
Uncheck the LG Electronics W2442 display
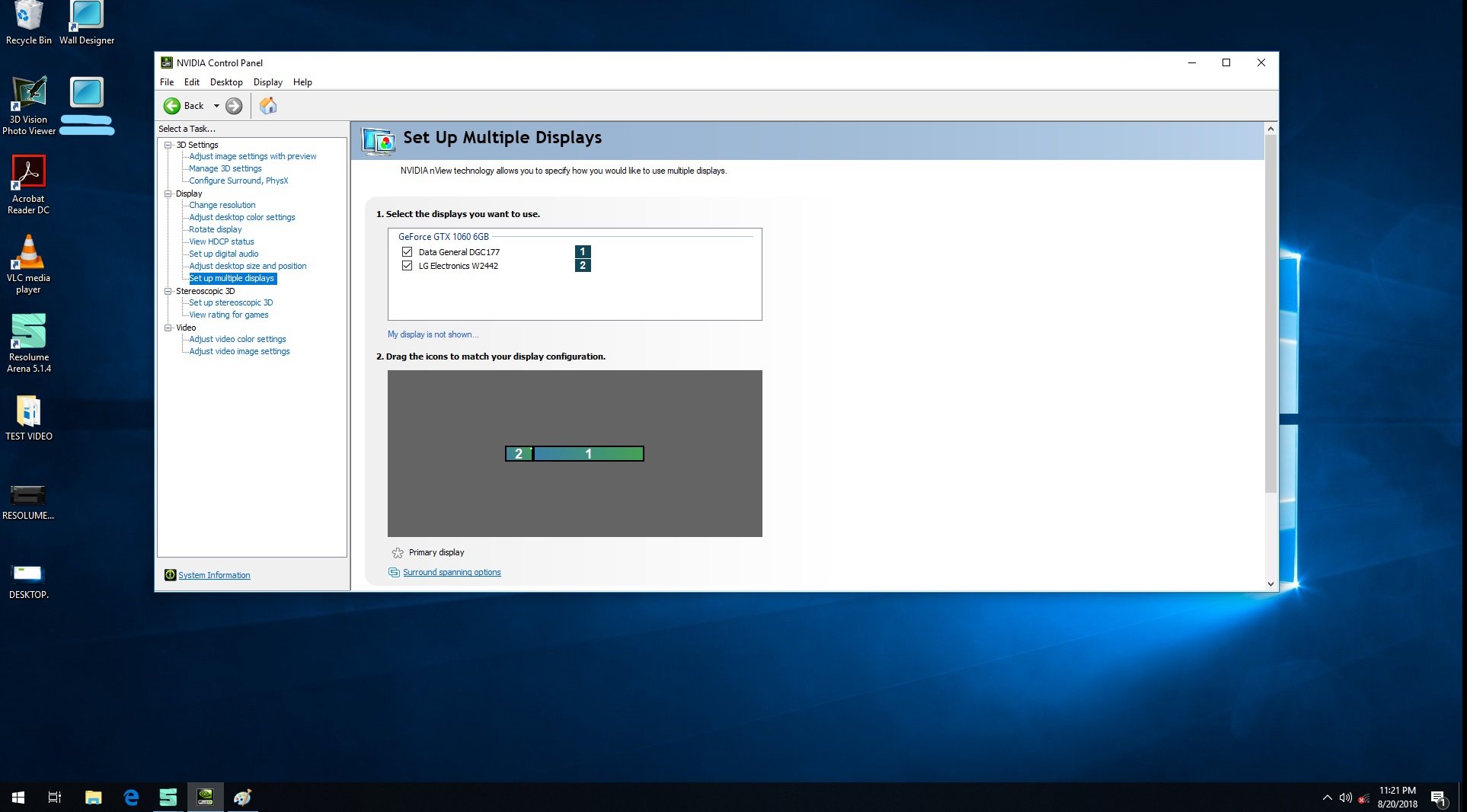[407, 266]
